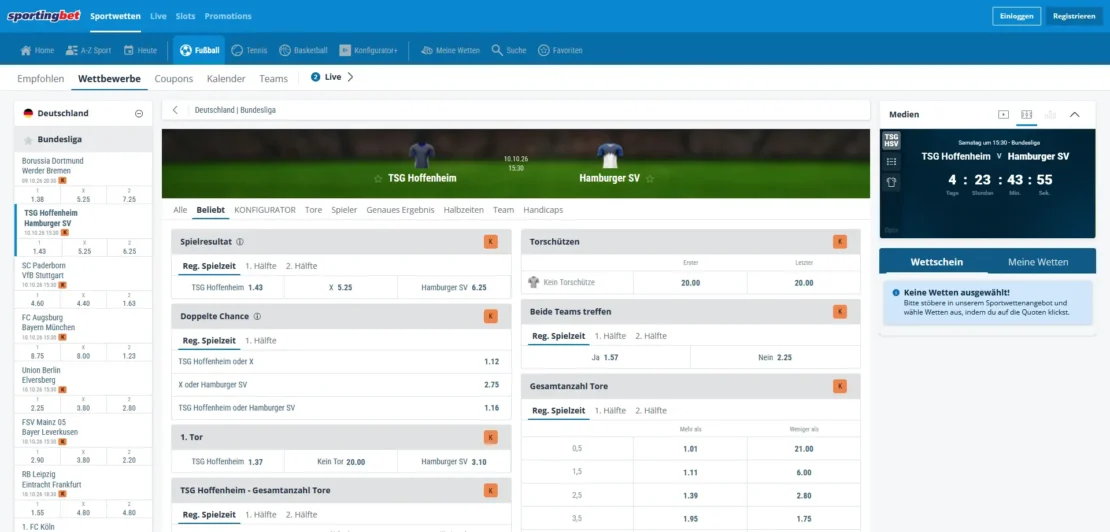
Task: Show the video stream icon in Medien
Action: click(x=1003, y=114)
